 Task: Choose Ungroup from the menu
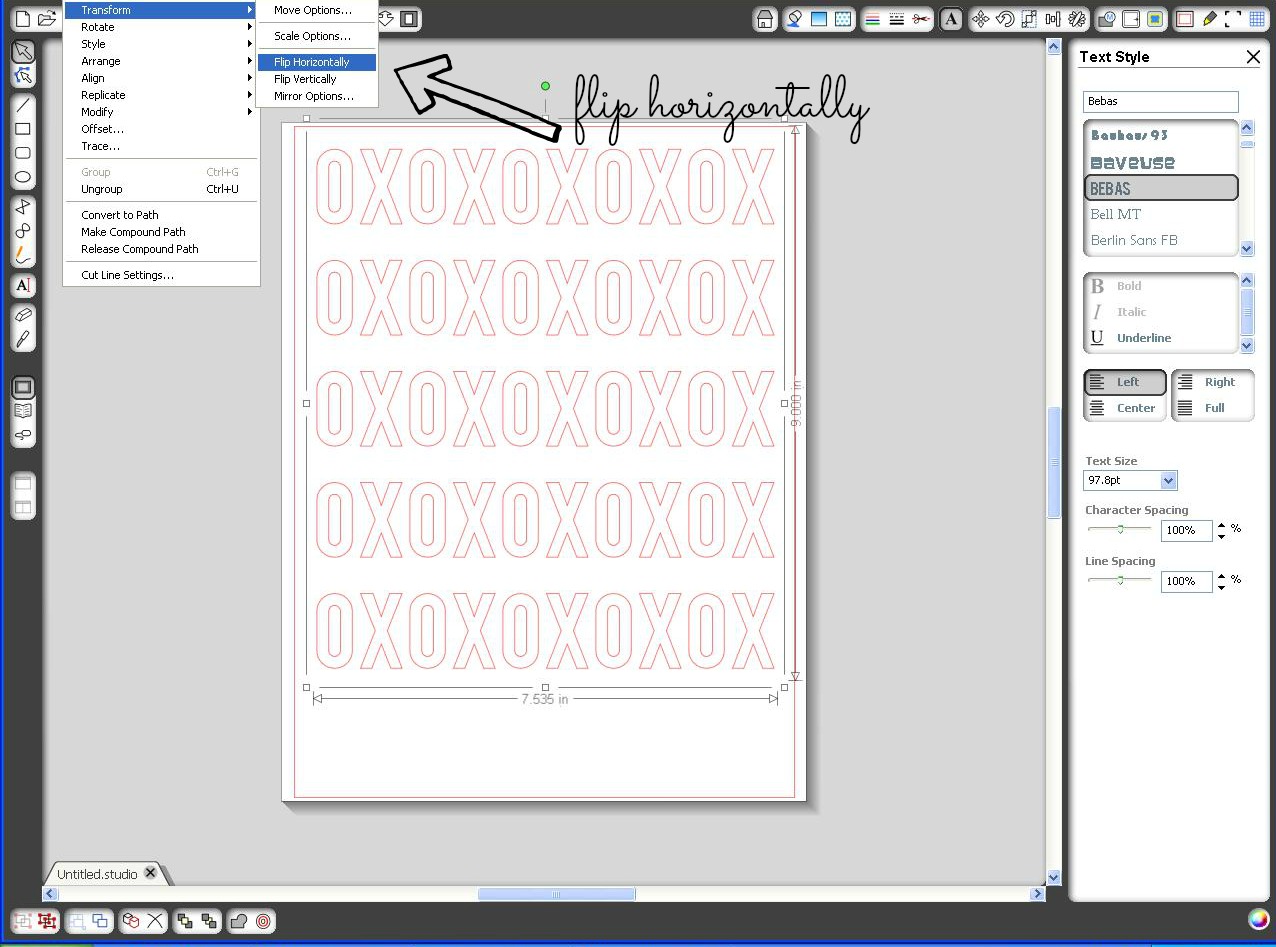point(160,189)
